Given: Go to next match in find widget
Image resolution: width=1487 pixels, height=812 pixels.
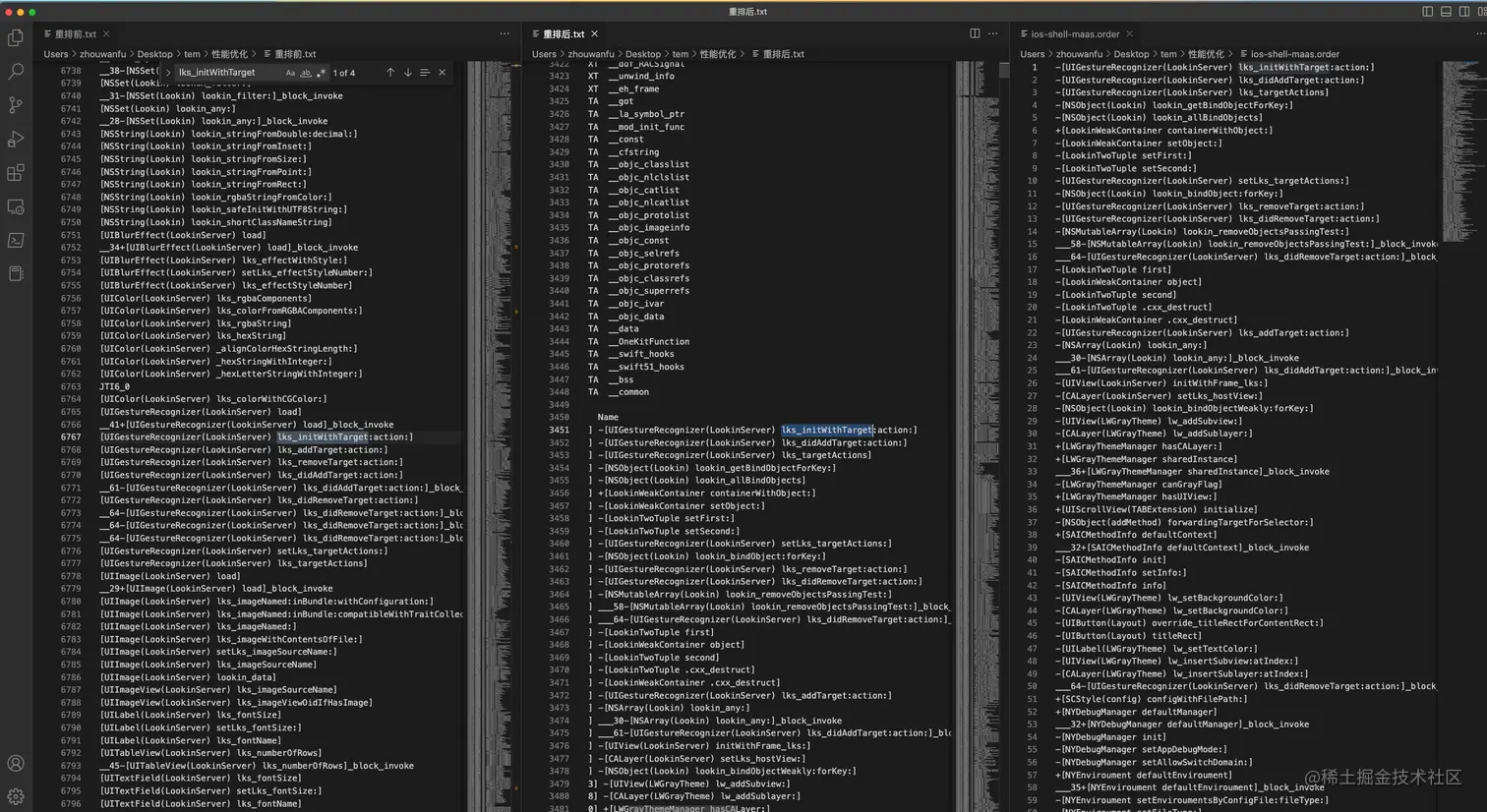Looking at the screenshot, I should click(408, 73).
